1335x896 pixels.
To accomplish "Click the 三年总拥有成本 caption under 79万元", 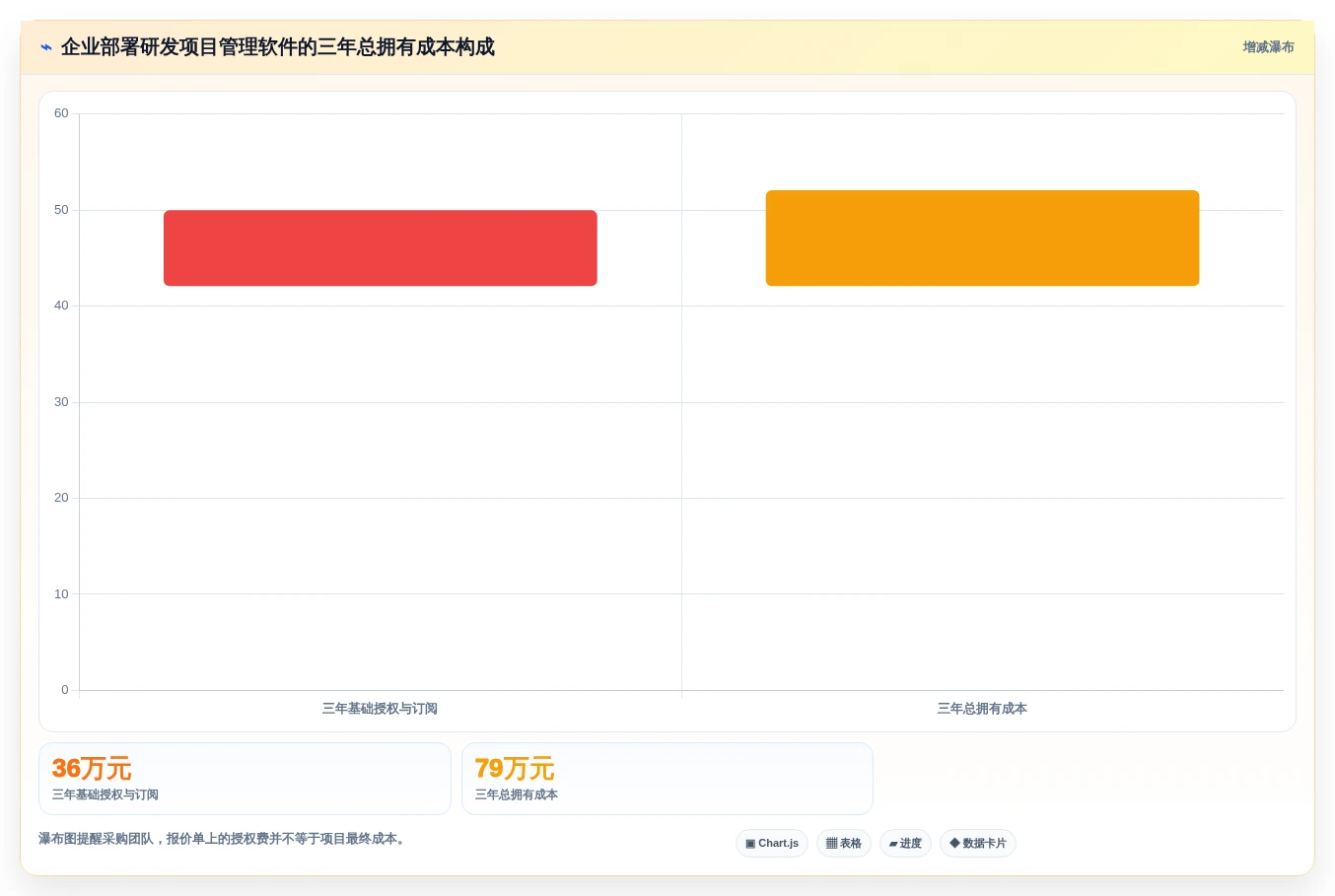I will coord(517,794).
